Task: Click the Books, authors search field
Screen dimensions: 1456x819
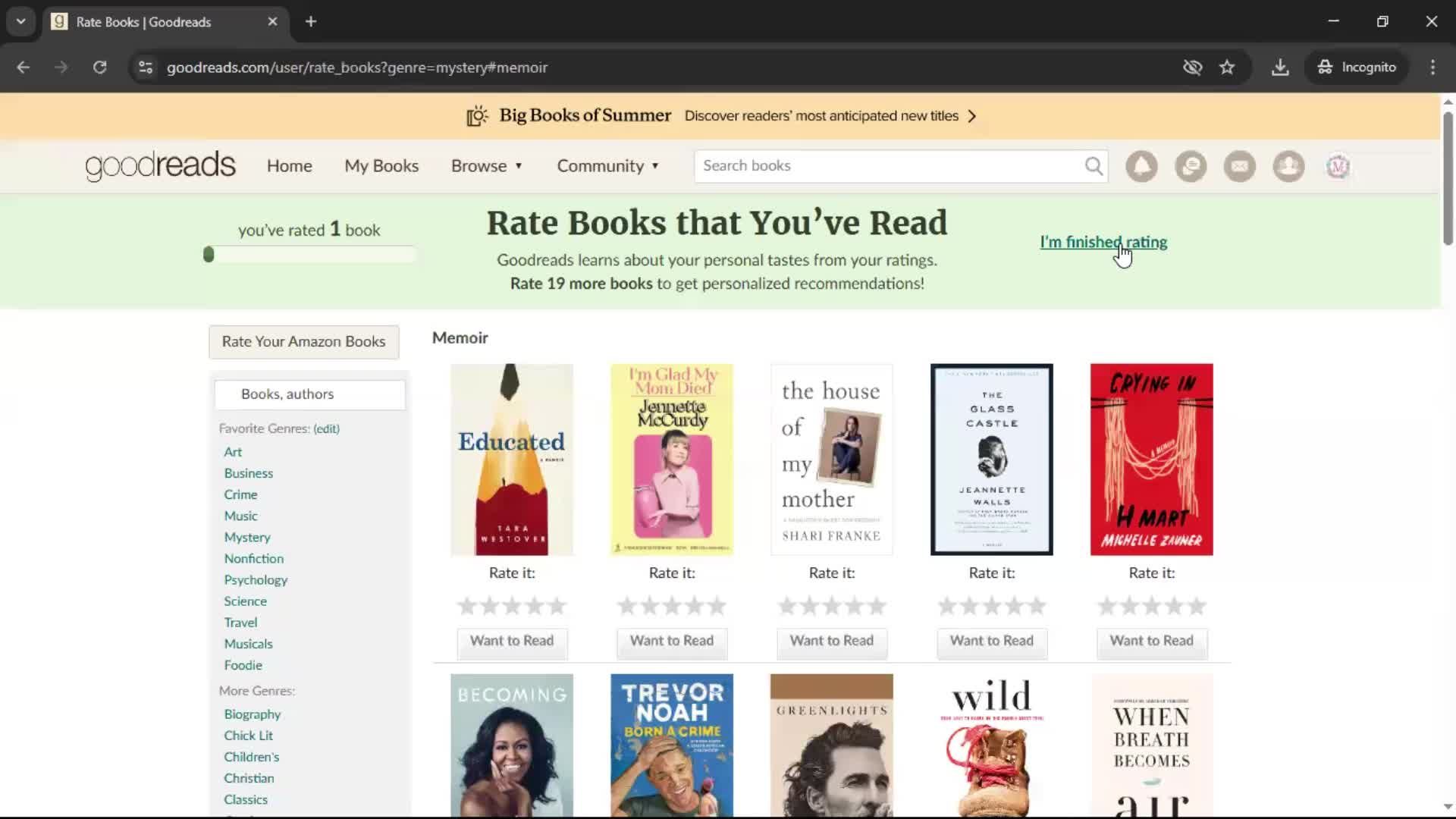Action: pyautogui.click(x=309, y=394)
